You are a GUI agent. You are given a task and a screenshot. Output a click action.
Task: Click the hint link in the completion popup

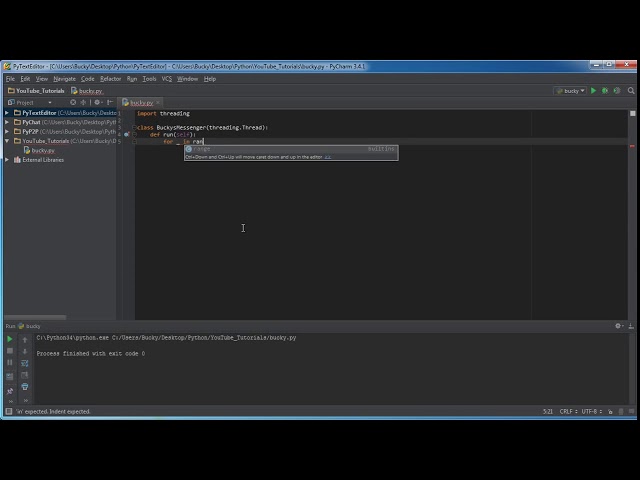[x=328, y=157]
